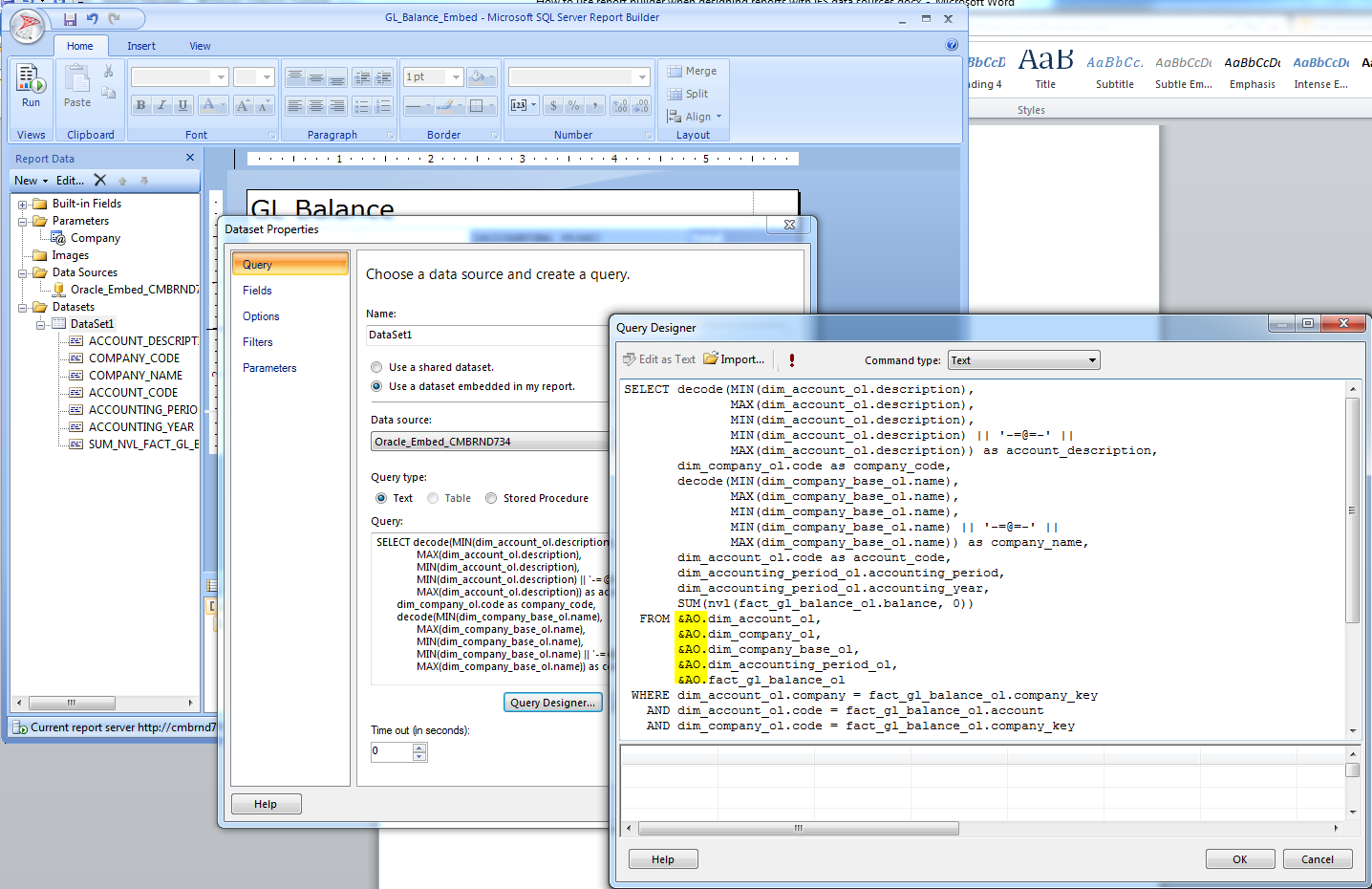The image size is (1372, 889).
Task: Click the dataset Name input field
Action: (488, 336)
